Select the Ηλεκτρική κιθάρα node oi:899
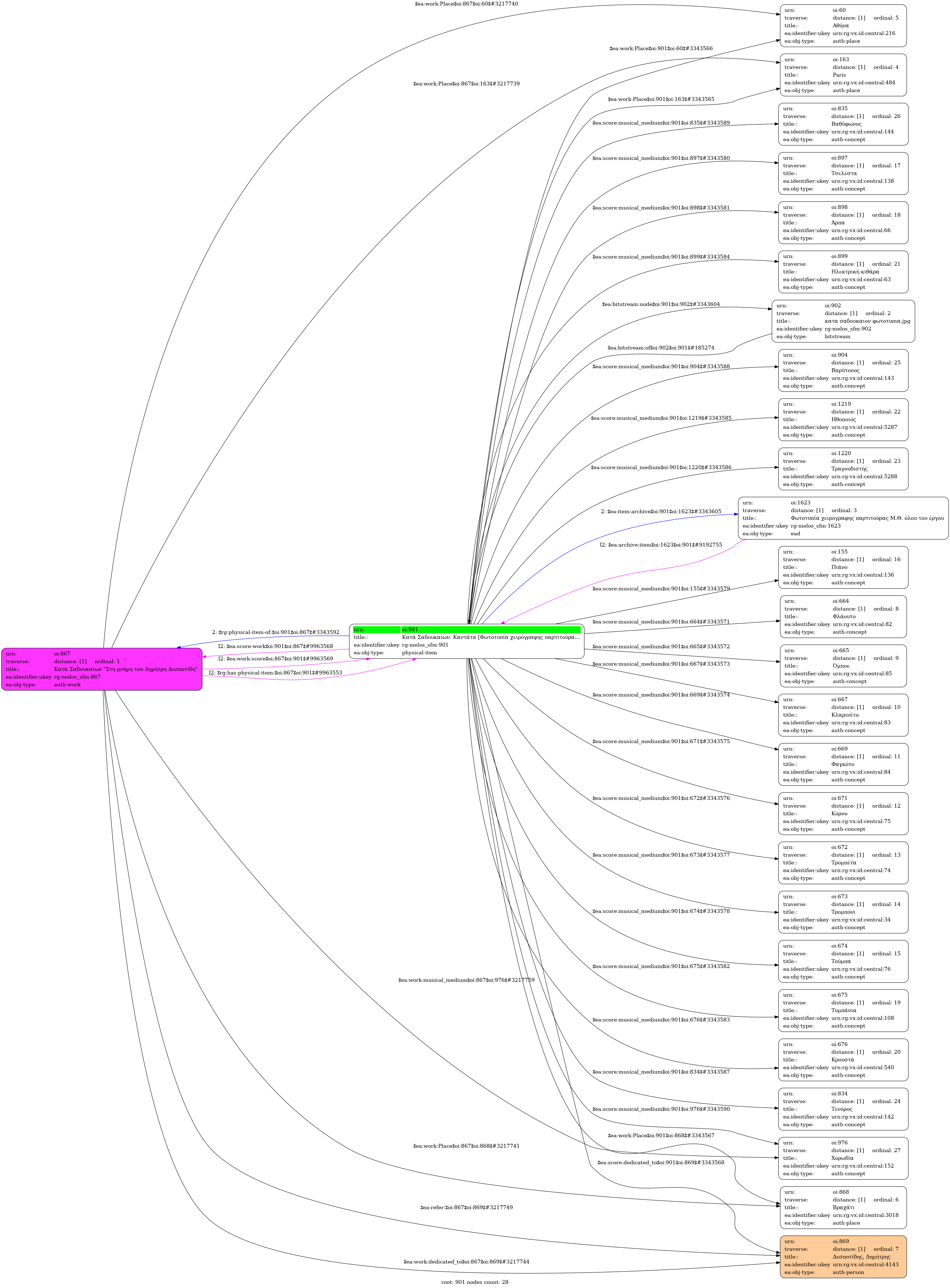The width and height of the screenshot is (950, 1288). (843, 272)
